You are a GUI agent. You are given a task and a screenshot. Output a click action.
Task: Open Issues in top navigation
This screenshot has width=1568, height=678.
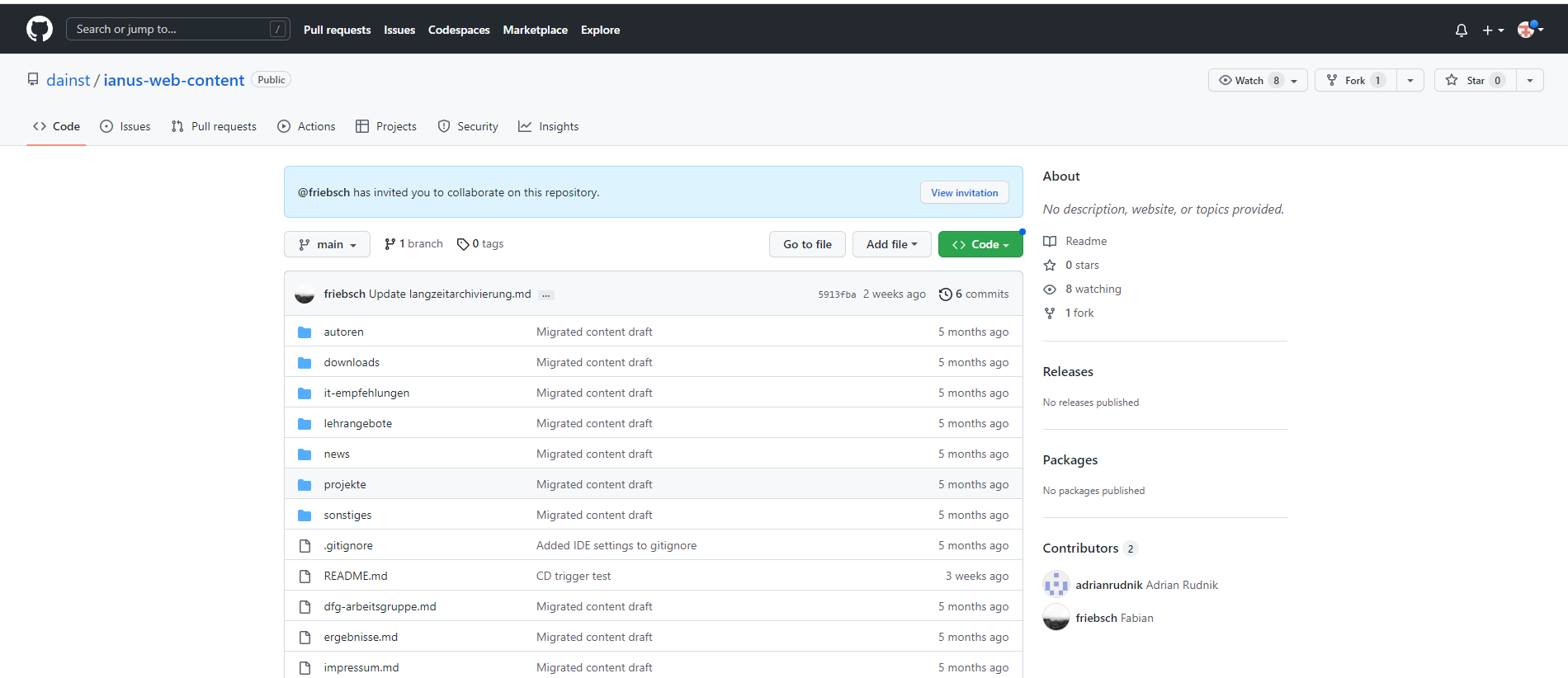tap(399, 30)
